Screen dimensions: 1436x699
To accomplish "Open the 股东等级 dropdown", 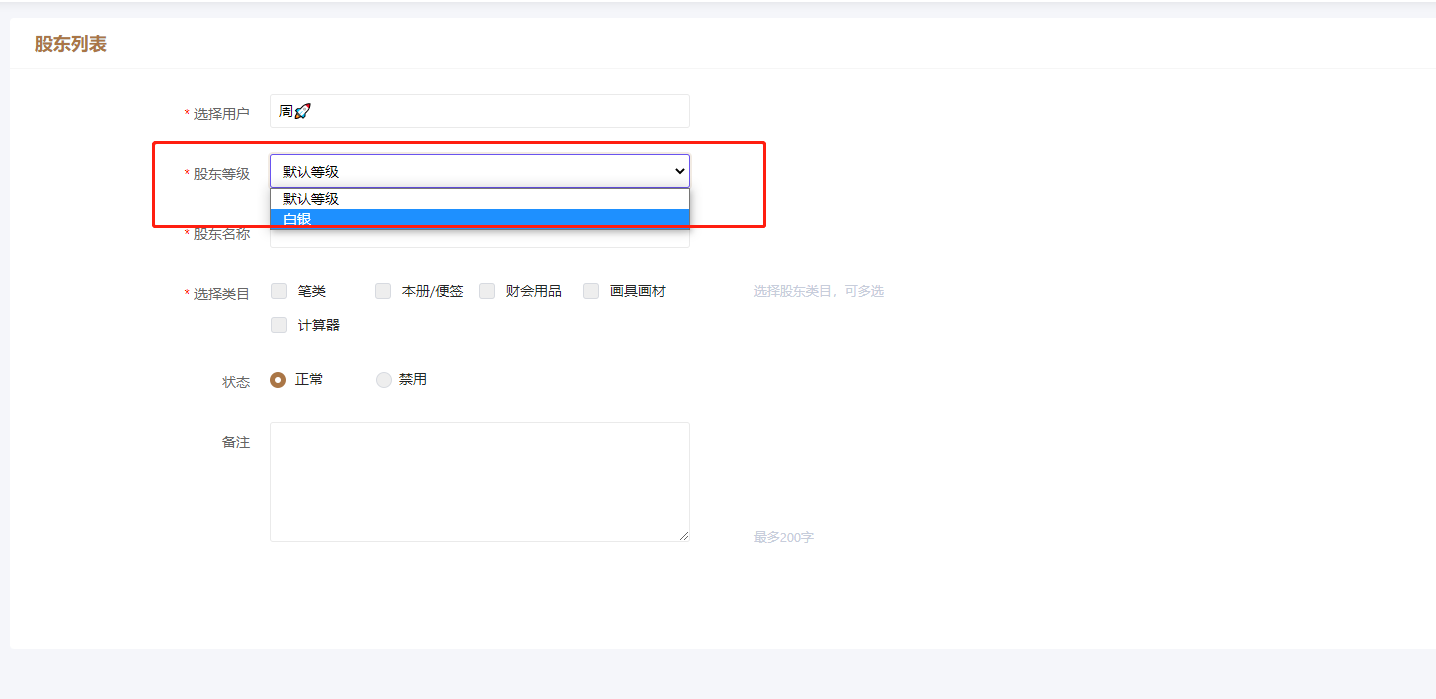I will 479,171.
